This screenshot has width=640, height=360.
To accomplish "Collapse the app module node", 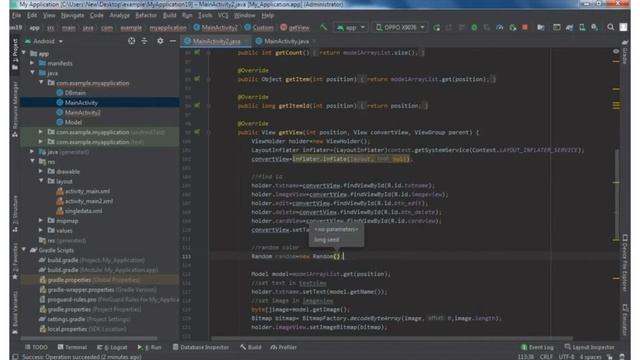I will tap(24, 53).
